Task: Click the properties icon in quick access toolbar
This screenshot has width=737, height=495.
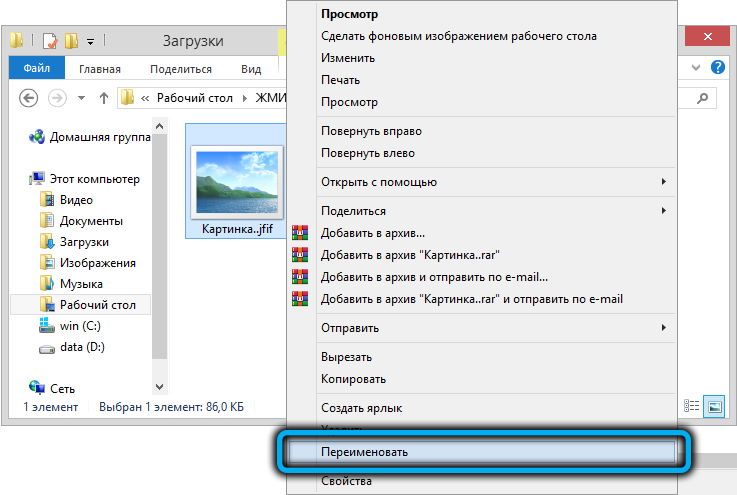Action: tap(45, 41)
